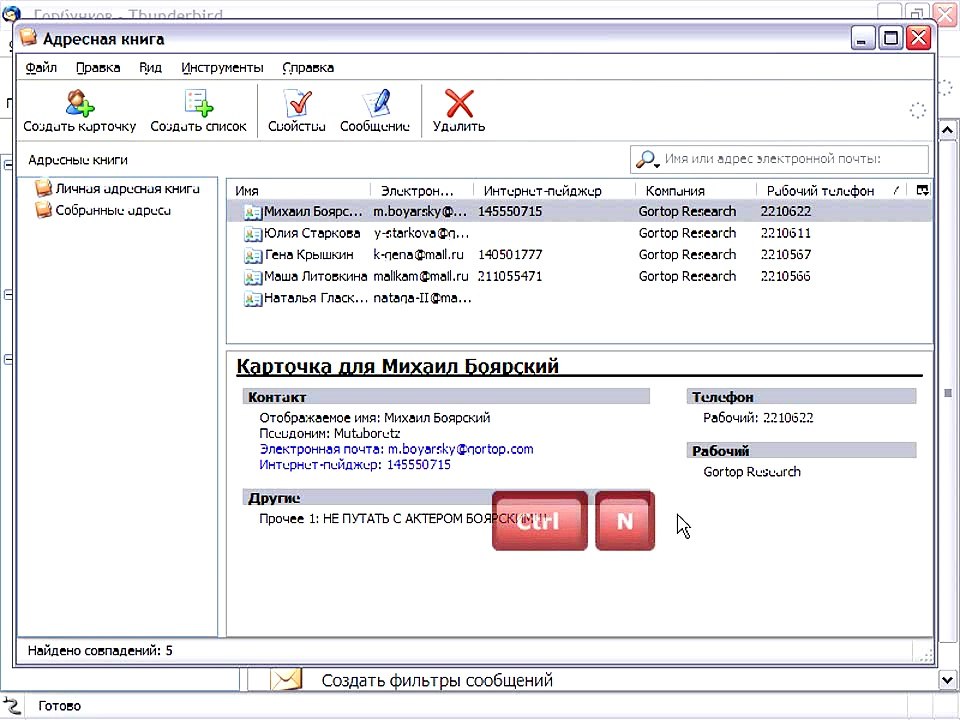Click the pager number 140501777
Image resolution: width=960 pixels, height=720 pixels.
click(510, 255)
